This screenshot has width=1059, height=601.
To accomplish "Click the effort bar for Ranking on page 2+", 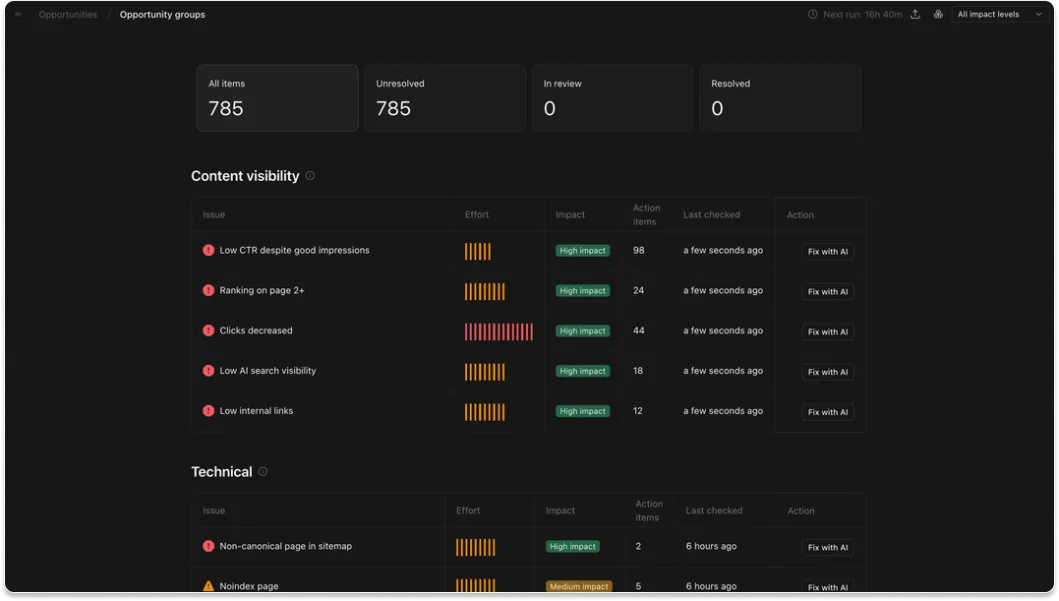I will tap(484, 291).
